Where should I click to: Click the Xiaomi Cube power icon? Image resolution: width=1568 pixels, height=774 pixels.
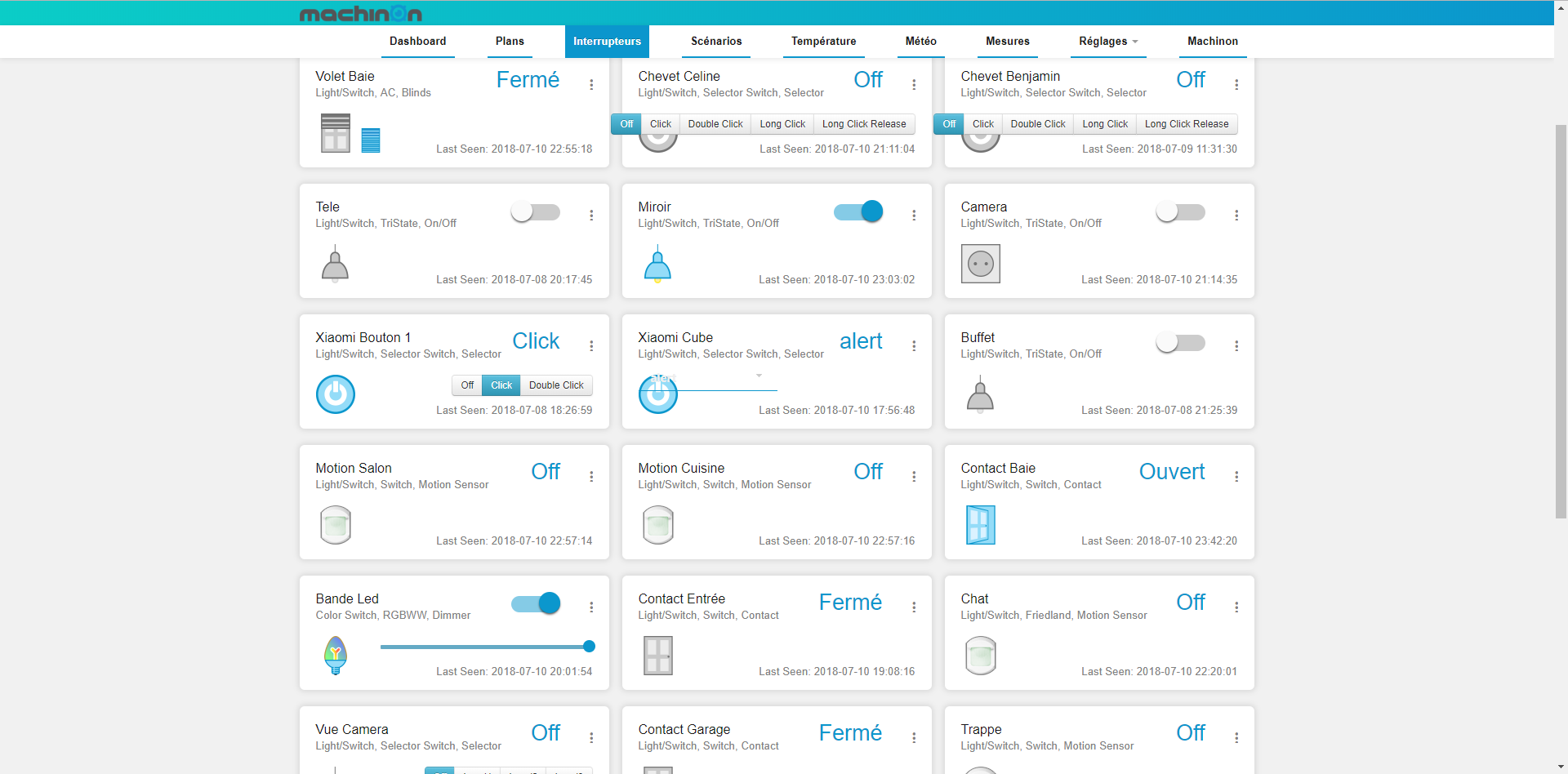[x=657, y=394]
